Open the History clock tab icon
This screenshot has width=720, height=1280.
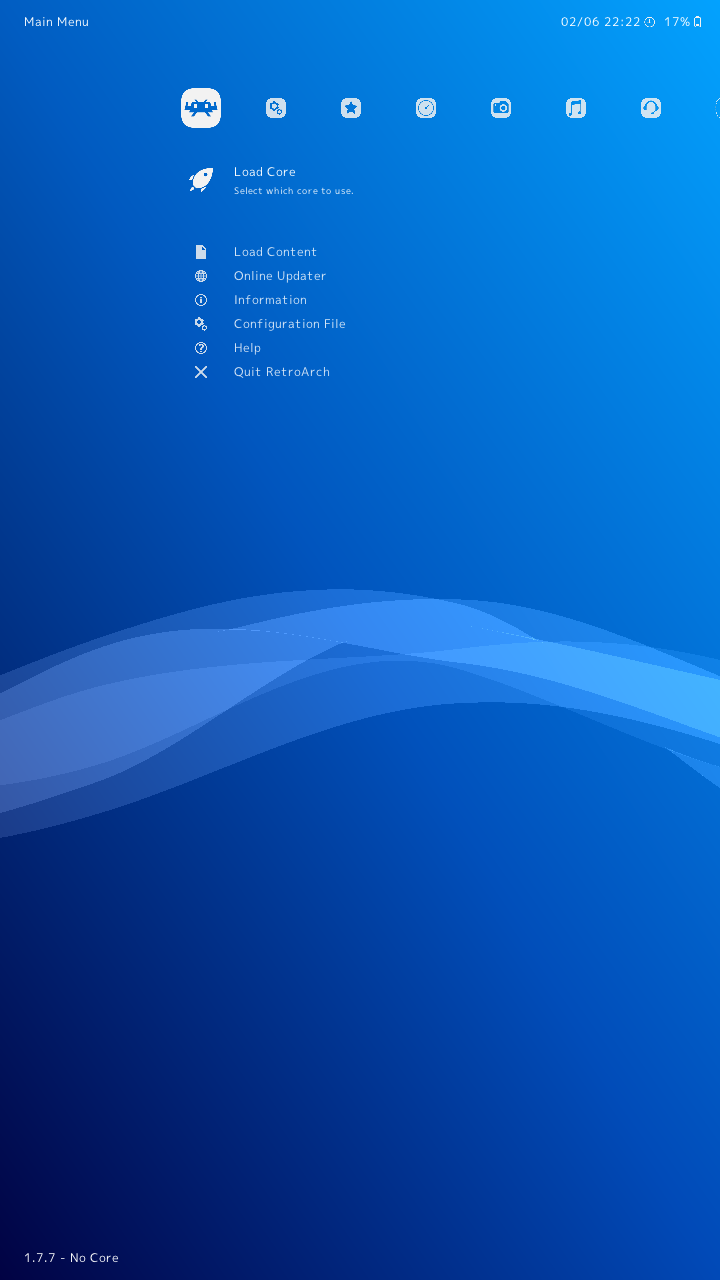pyautogui.click(x=426, y=108)
